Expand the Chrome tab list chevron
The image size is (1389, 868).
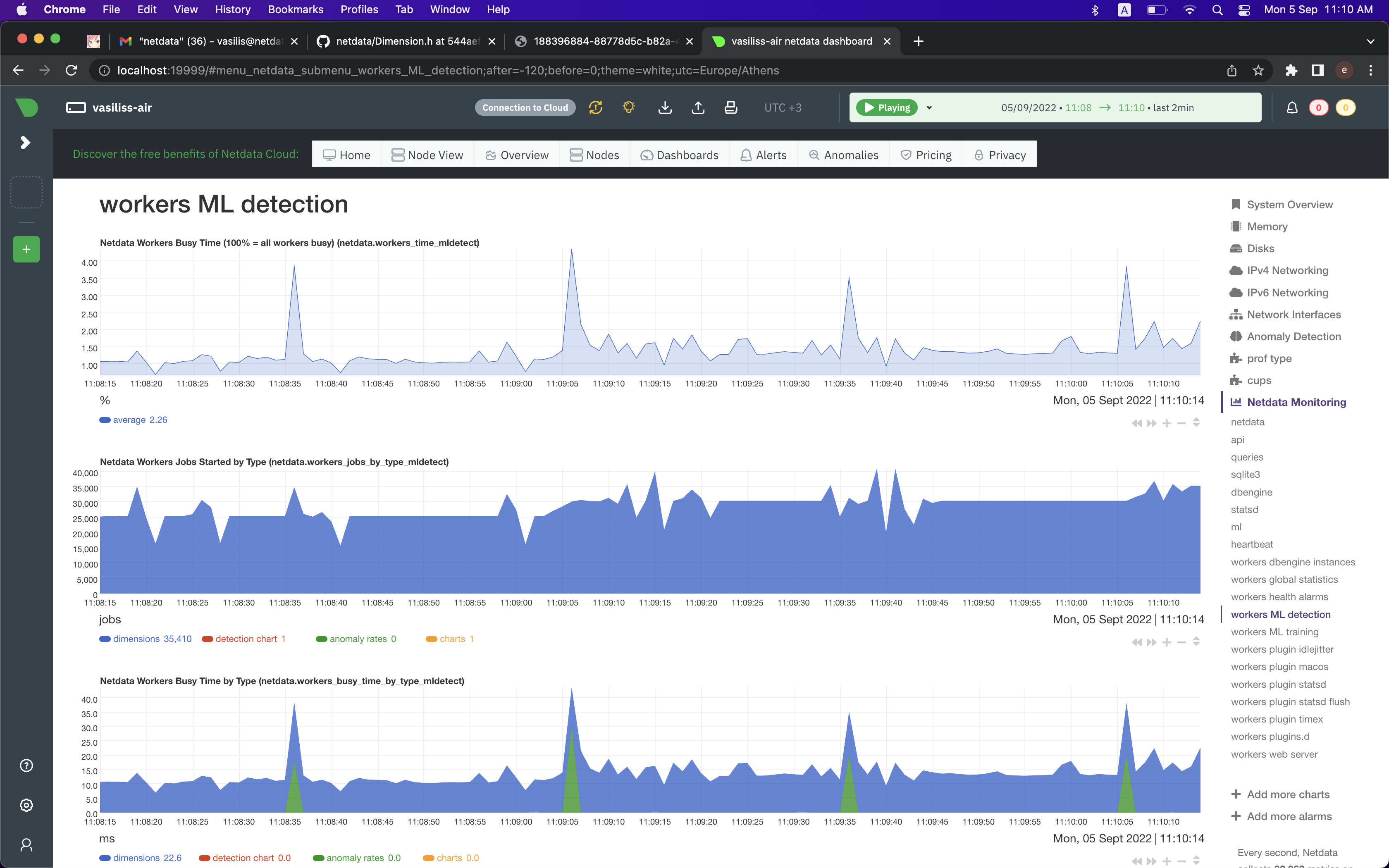tap(1371, 41)
